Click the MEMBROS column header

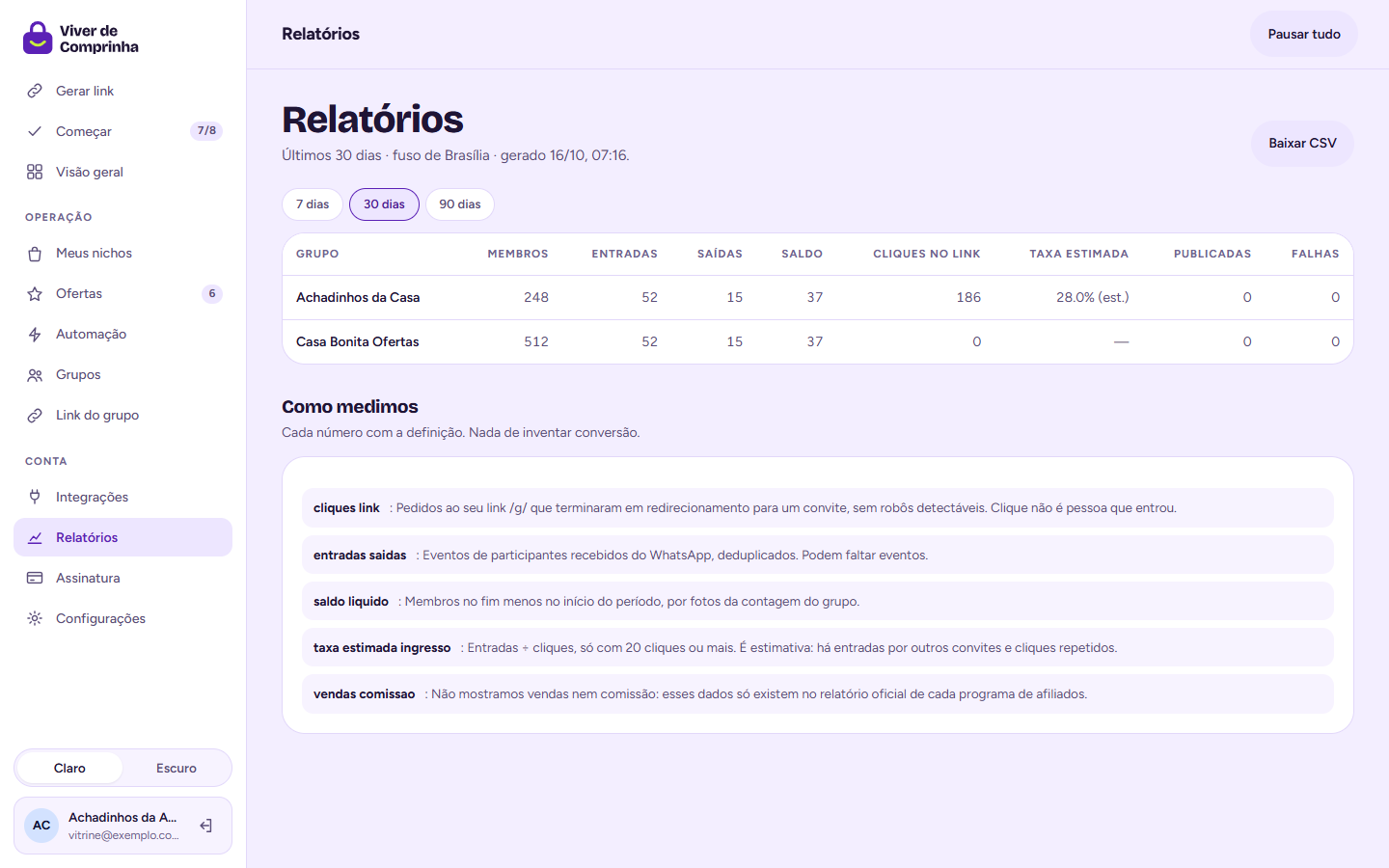518,254
